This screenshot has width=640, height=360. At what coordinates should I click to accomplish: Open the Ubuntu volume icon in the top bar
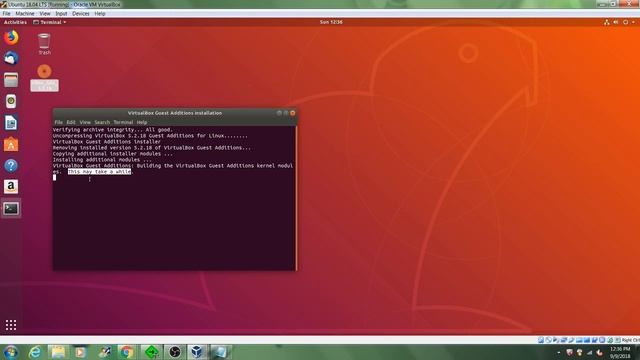click(616, 22)
